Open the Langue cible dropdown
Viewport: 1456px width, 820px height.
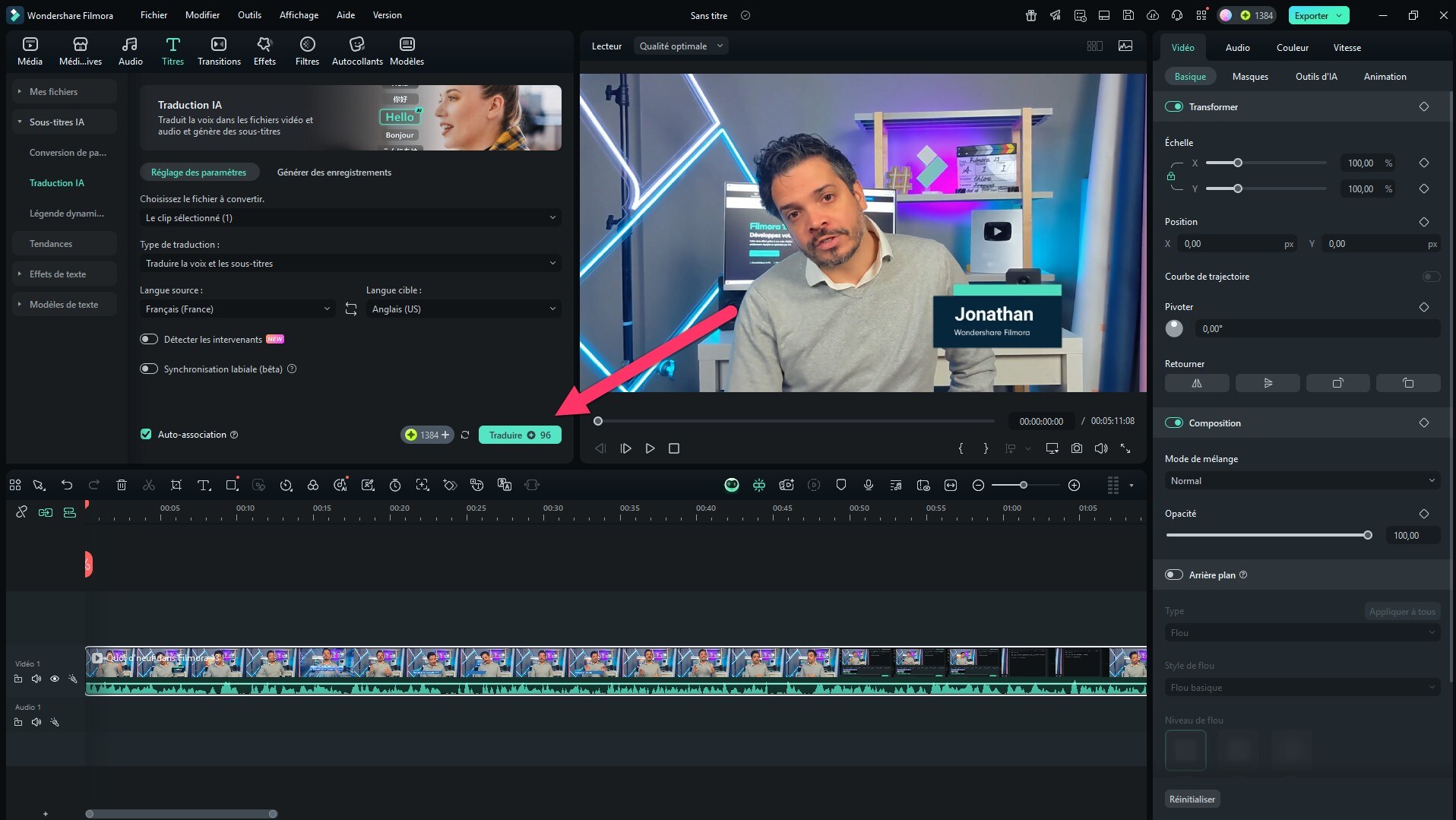pyautogui.click(x=464, y=309)
